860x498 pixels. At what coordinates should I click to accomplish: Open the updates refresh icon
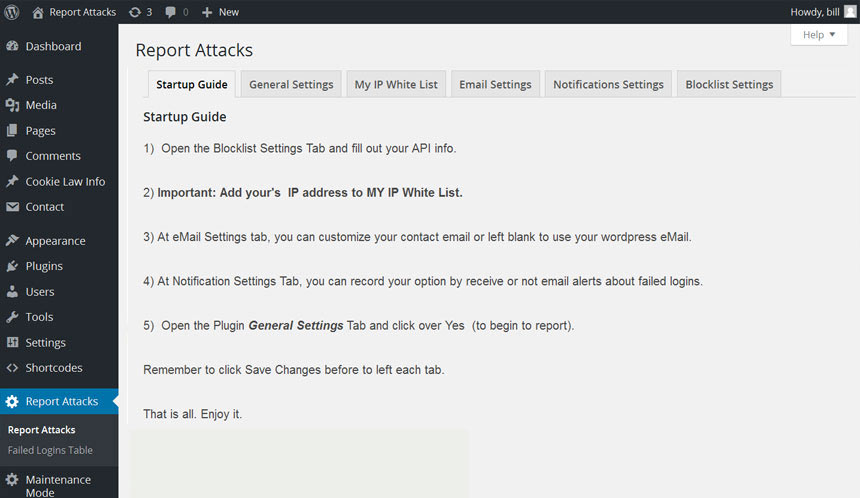click(x=135, y=12)
